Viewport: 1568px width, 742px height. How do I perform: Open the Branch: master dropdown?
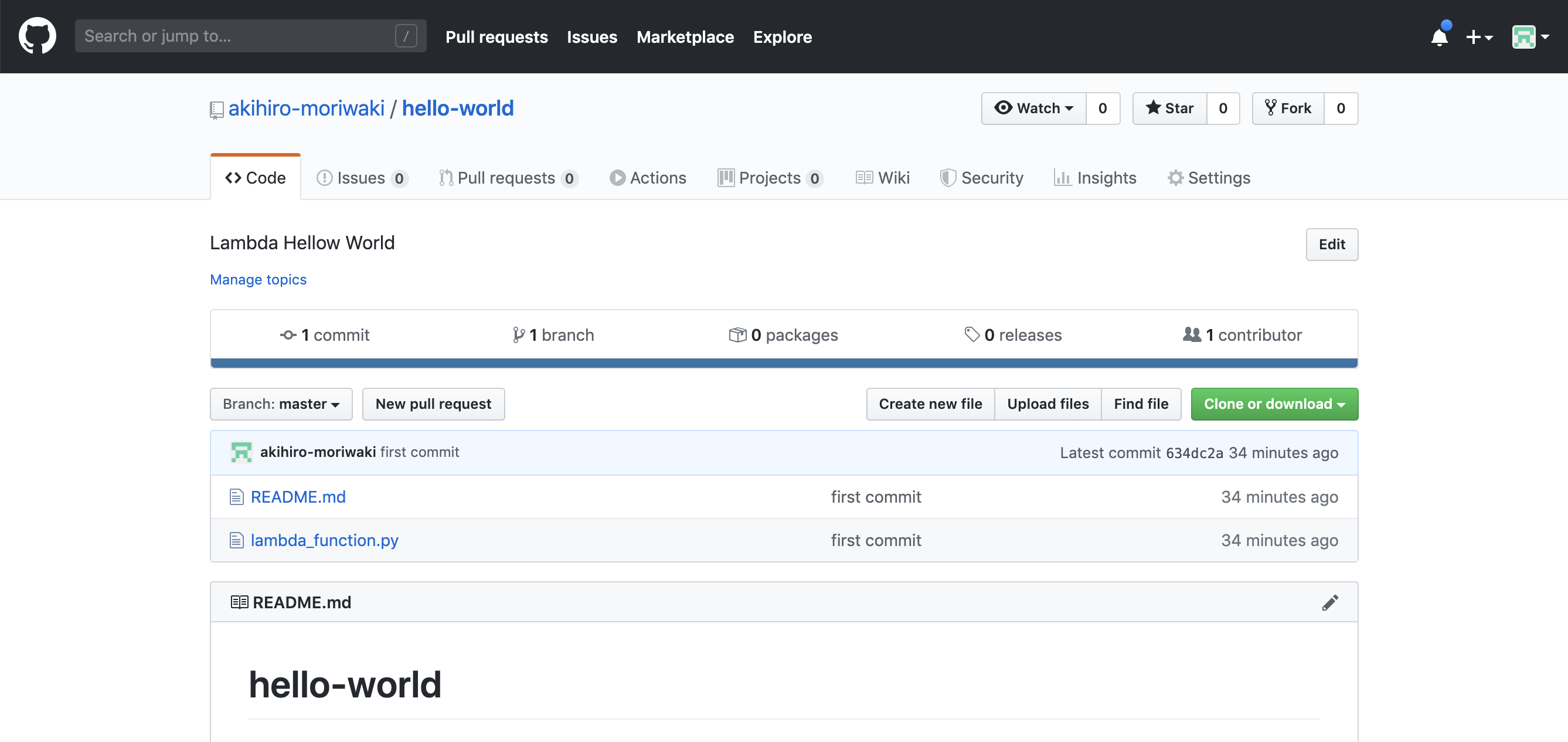click(281, 404)
